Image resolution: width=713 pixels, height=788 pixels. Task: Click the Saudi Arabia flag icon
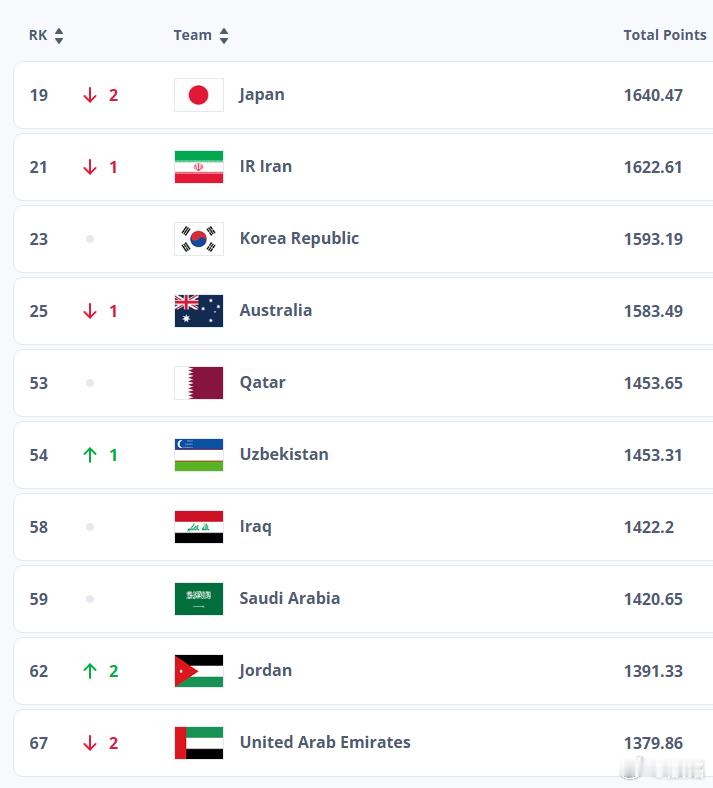tap(198, 599)
